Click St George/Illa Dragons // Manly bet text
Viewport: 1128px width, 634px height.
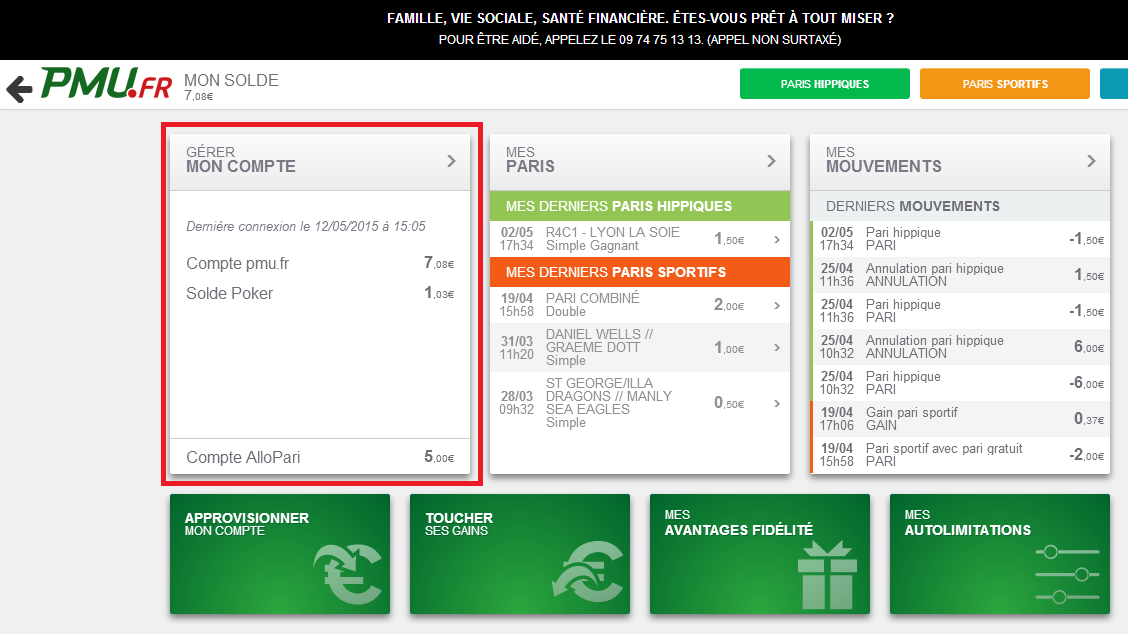(609, 403)
